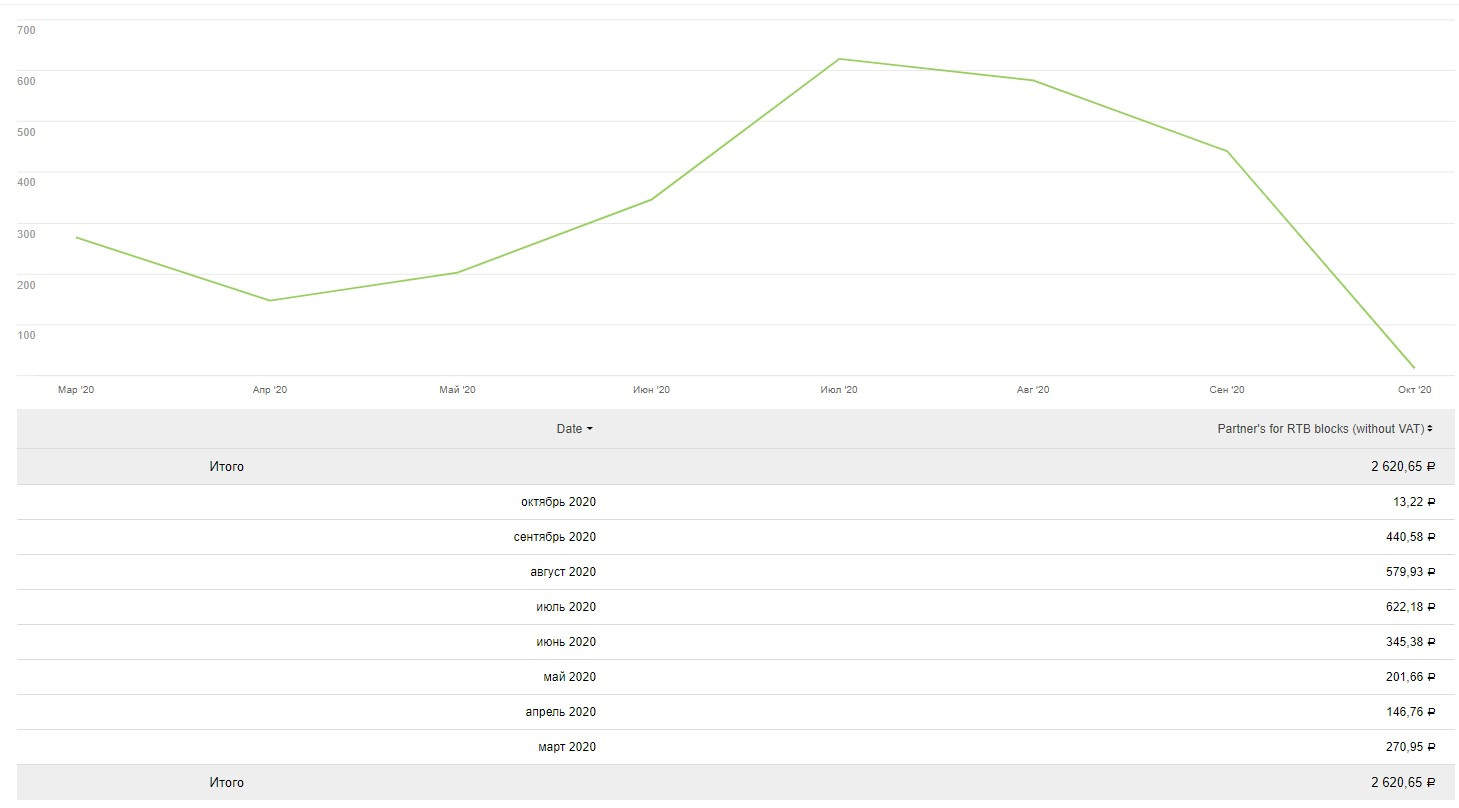Image resolution: width=1459 pixels, height=808 pixels.
Task: Click the Авг '20 x-axis label
Action: coord(1033,390)
